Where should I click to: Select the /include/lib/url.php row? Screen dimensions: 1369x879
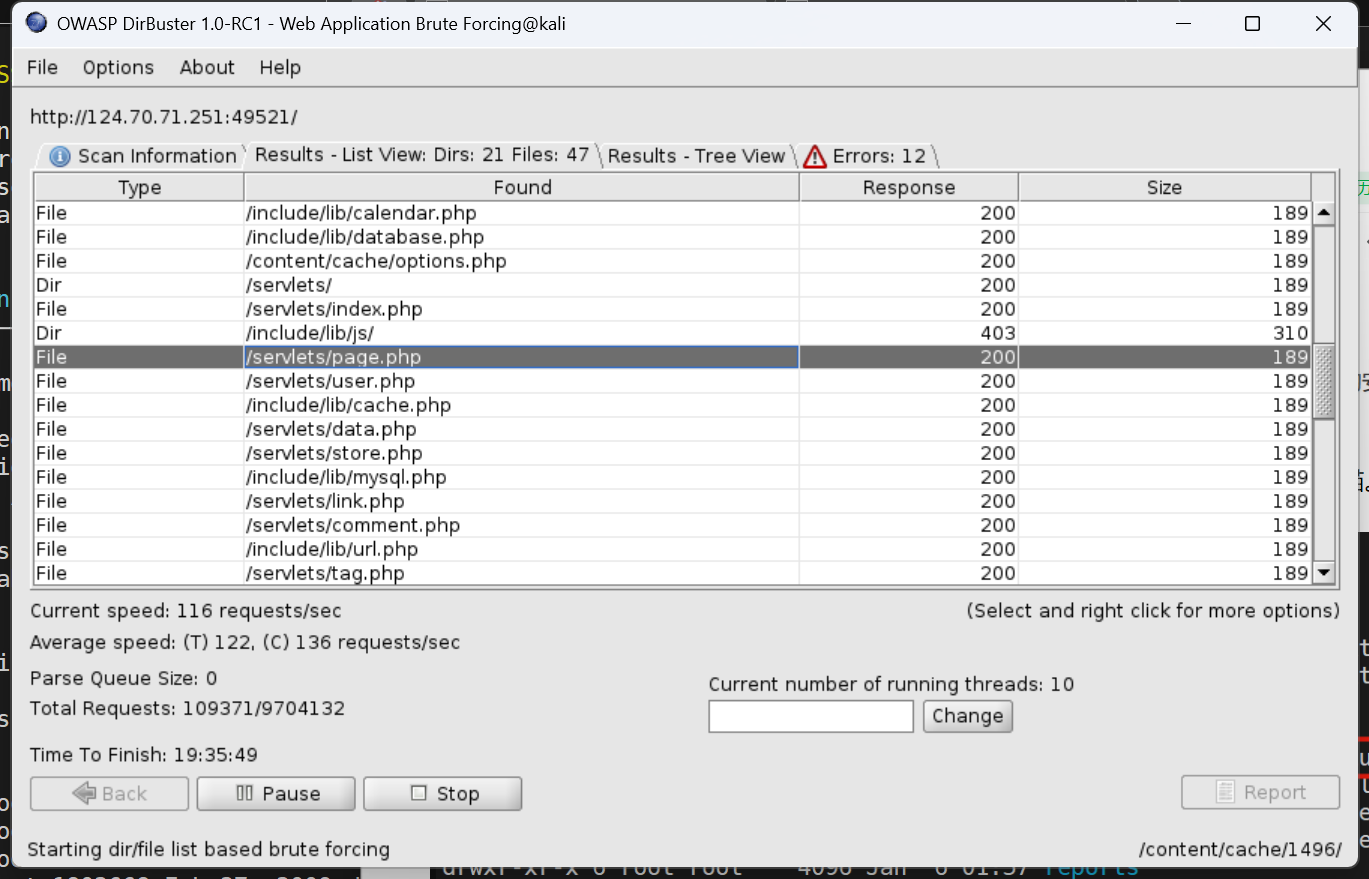672,549
